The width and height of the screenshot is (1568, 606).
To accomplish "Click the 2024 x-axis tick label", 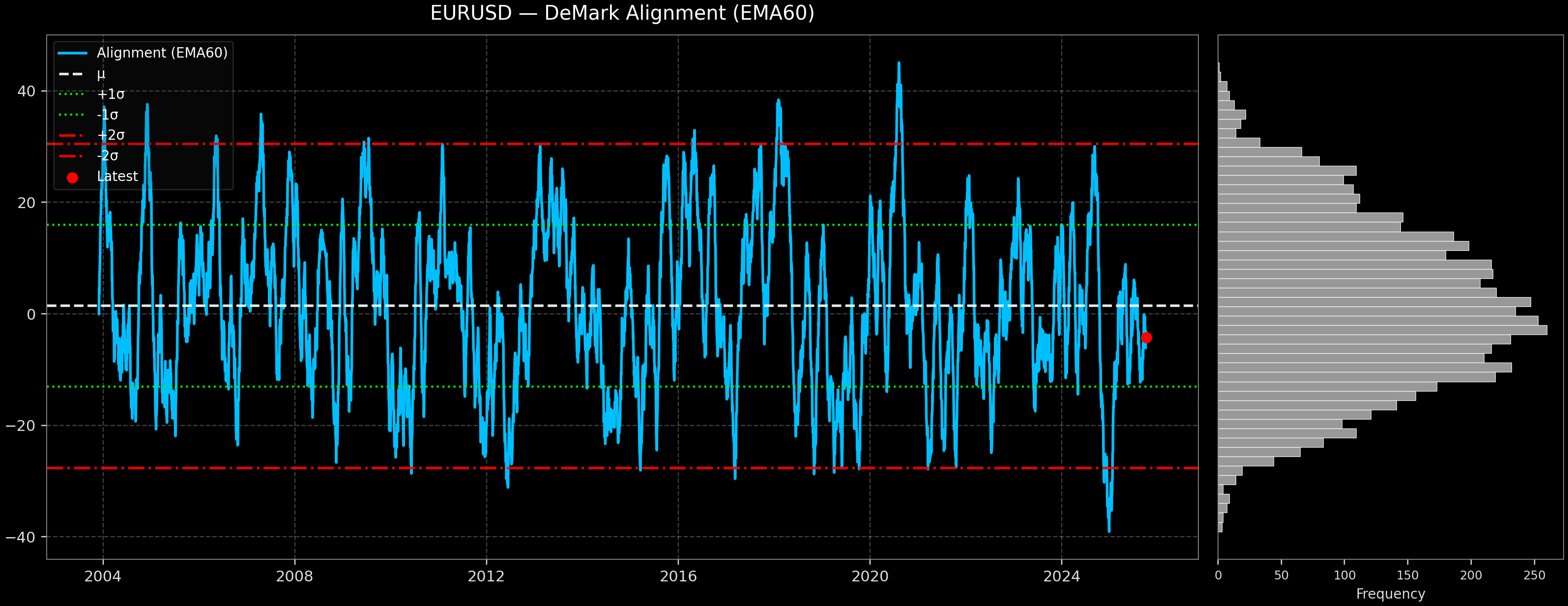I will coord(1061,576).
